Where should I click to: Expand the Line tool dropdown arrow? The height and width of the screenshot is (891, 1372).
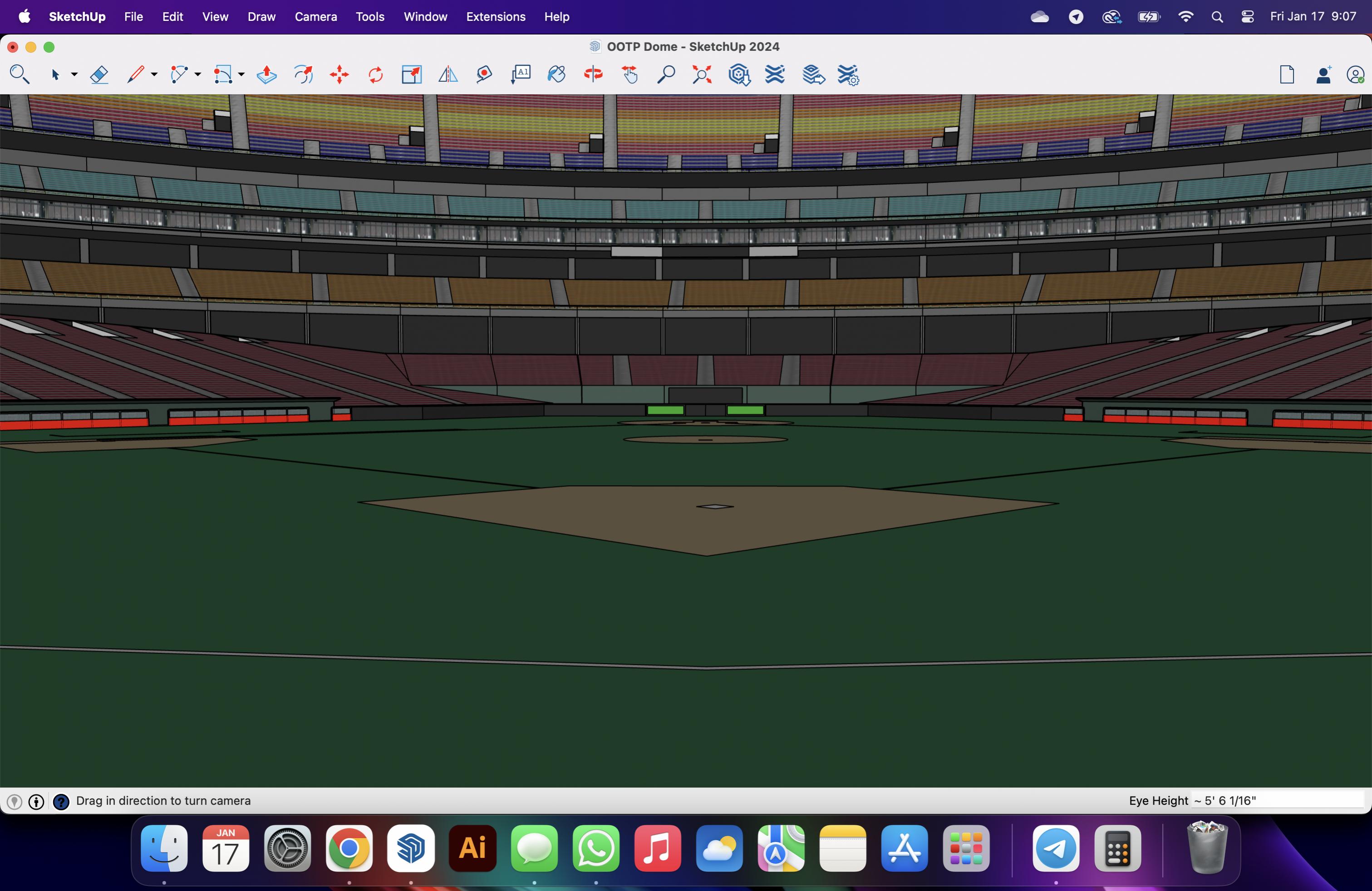[154, 75]
